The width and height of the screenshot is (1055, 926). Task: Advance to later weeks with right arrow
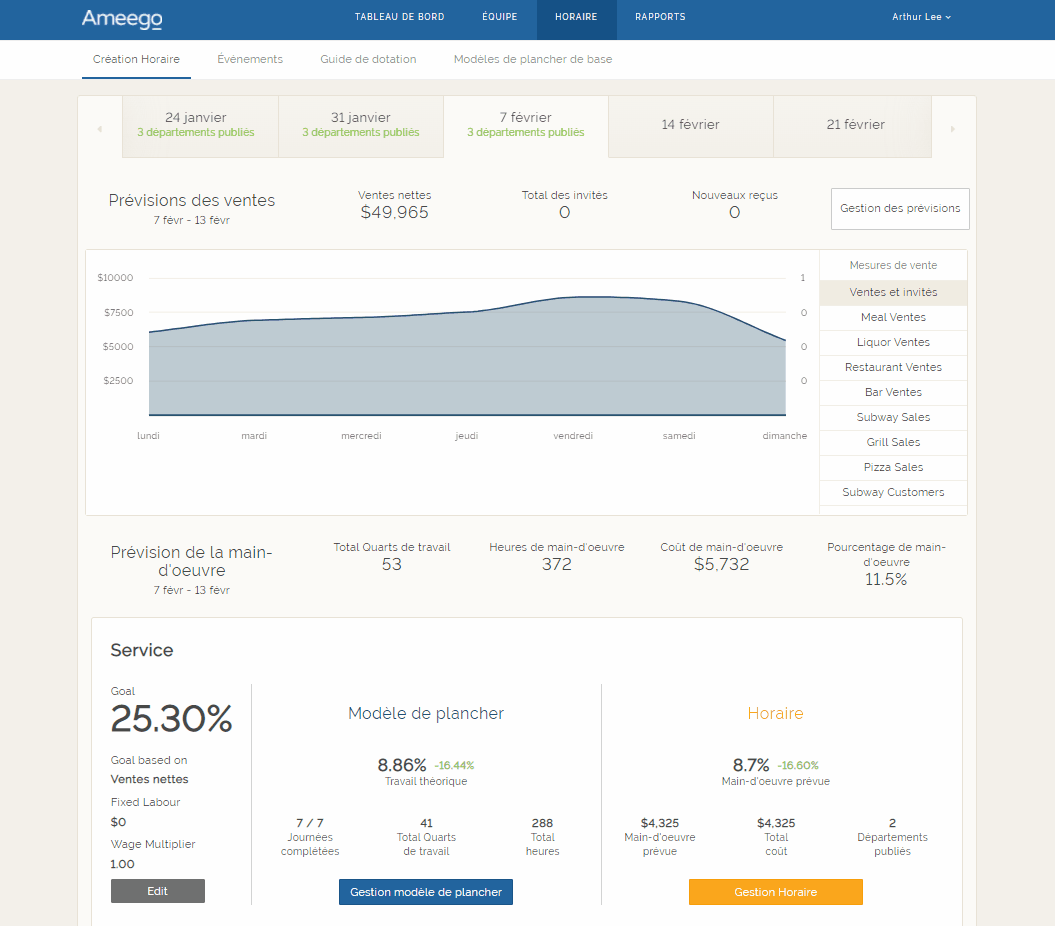[x=952, y=129]
